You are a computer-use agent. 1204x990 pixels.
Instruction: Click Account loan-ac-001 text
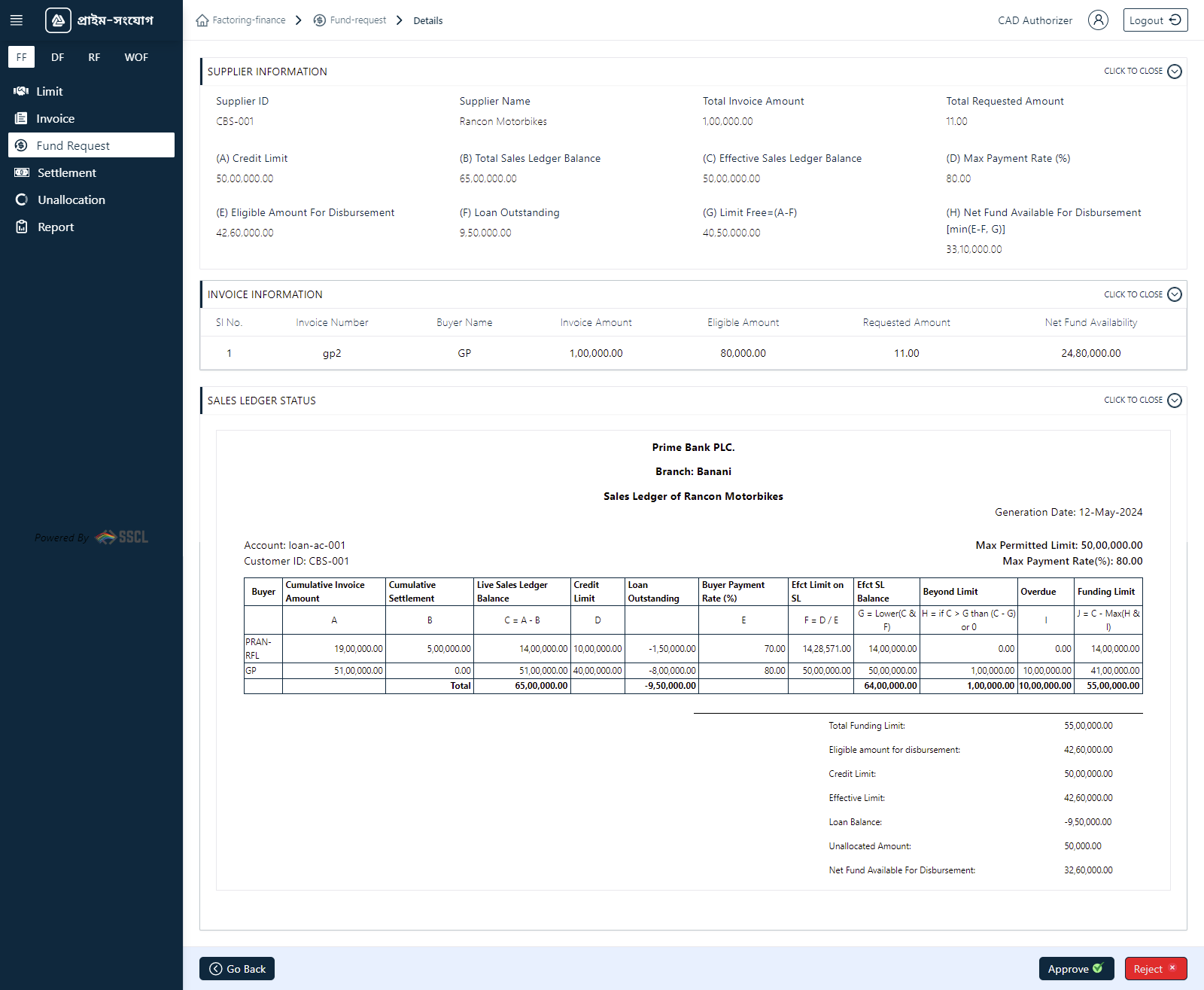point(295,545)
